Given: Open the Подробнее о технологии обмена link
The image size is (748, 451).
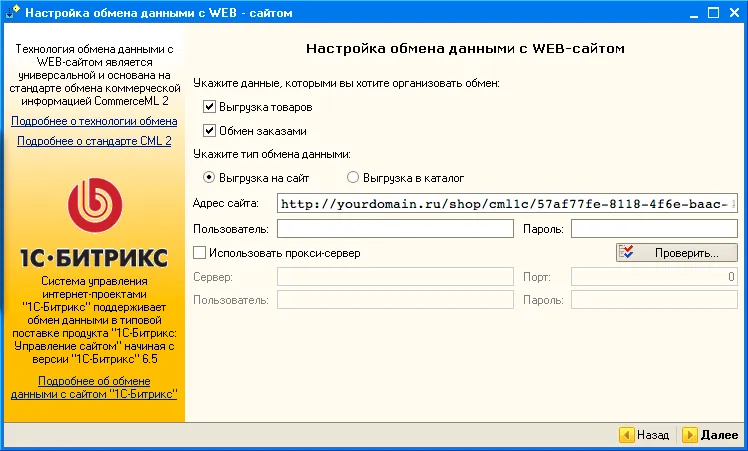Looking at the screenshot, I should pyautogui.click(x=94, y=121).
